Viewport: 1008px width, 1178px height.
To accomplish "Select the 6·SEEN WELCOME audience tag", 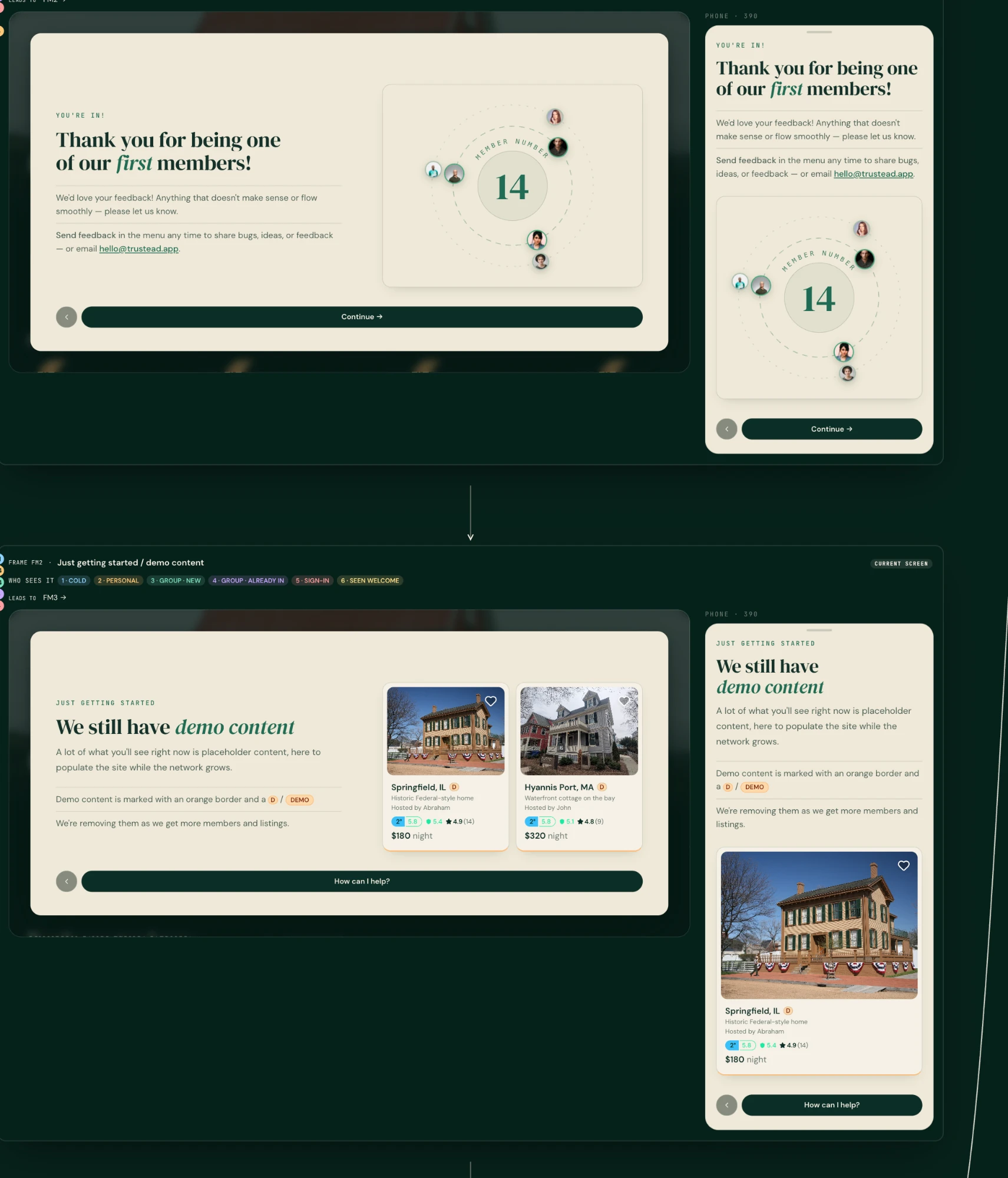I will (x=370, y=581).
